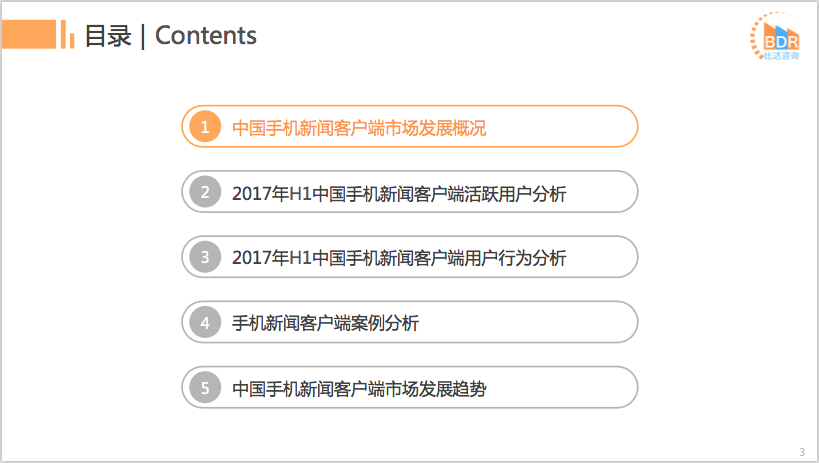
Task: Click the orange number 1 circle
Action: (x=205, y=127)
